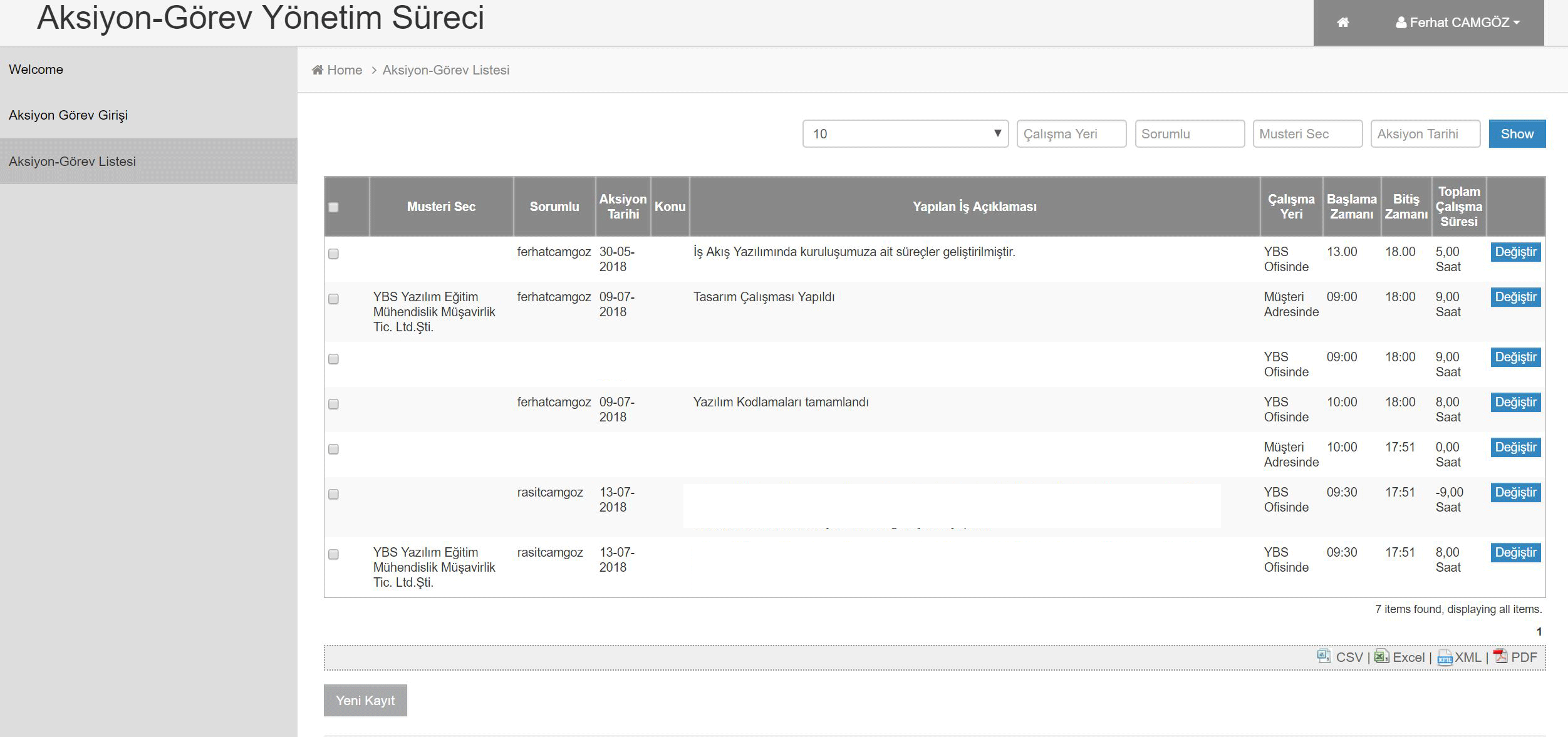Click the Excel export icon
This screenshot has width=1568, height=737.
click(x=1381, y=656)
